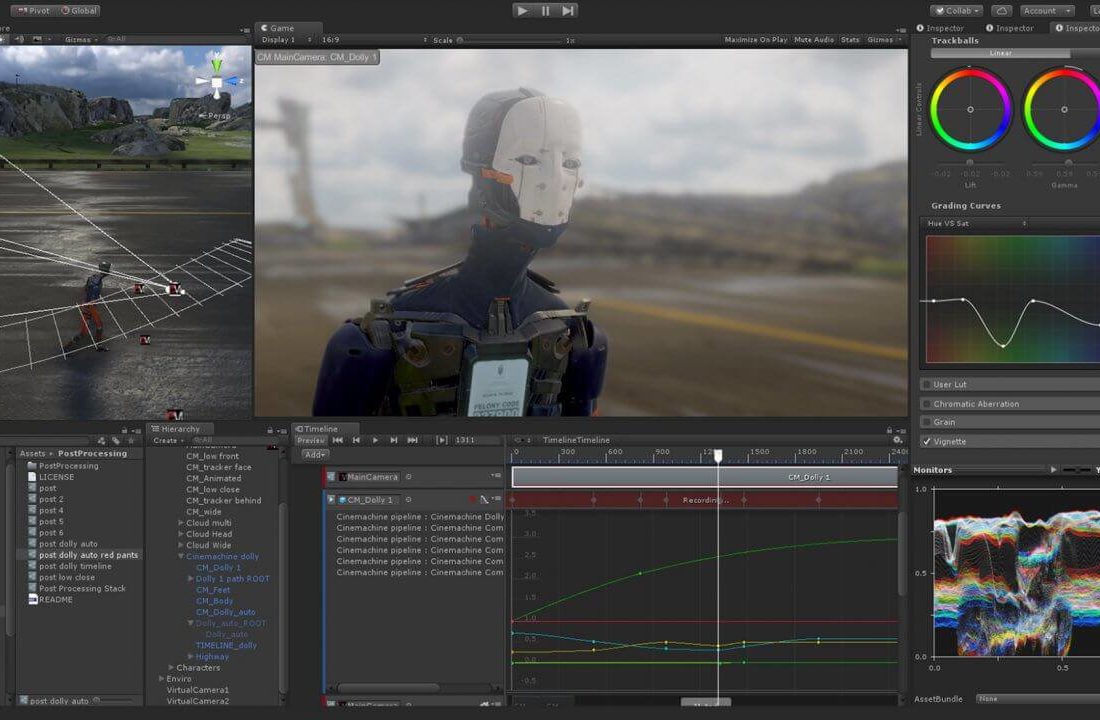Go to the next frame in Timeline
1100x720 pixels.
pyautogui.click(x=394, y=440)
